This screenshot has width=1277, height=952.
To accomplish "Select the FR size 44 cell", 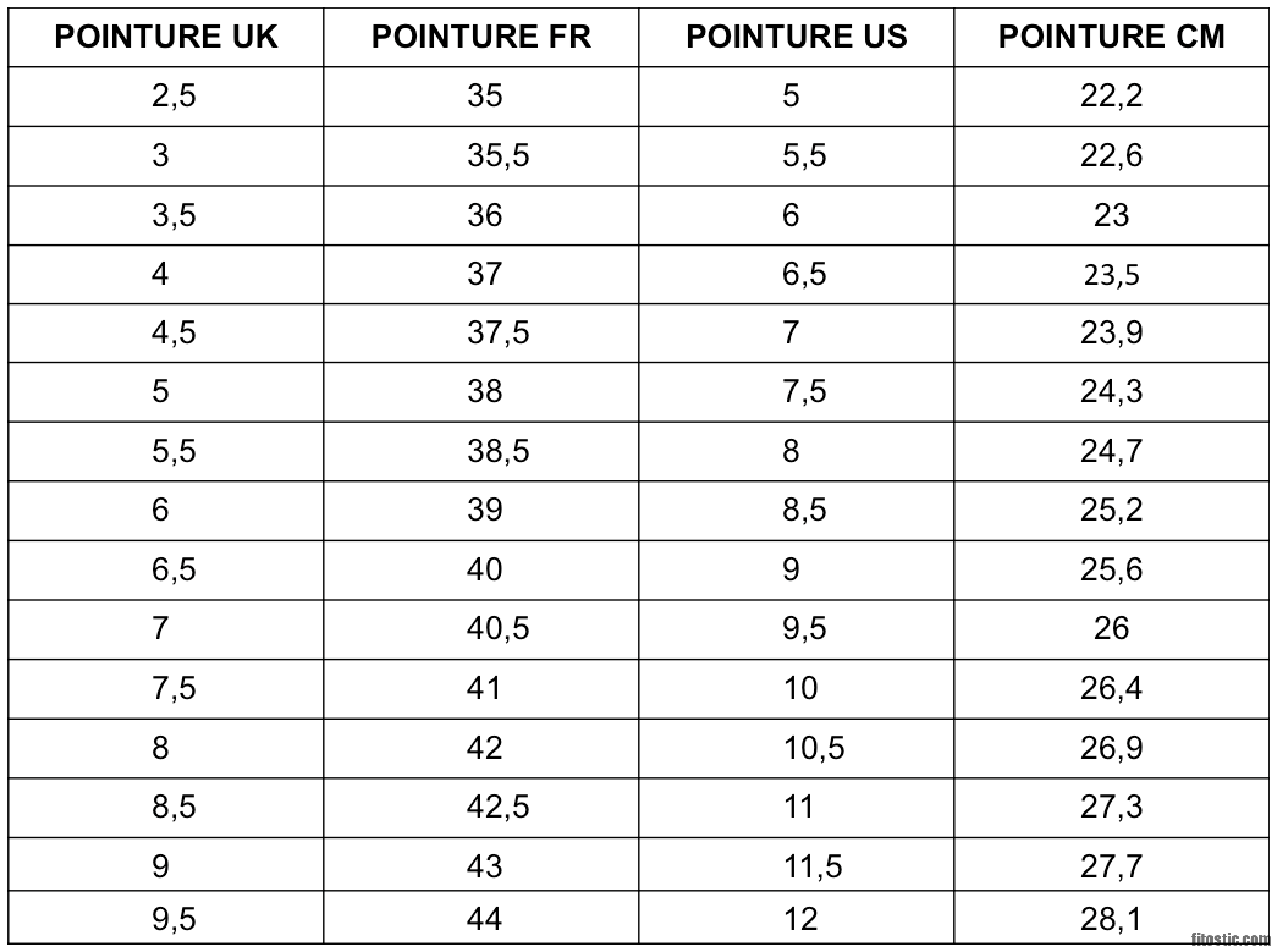I will [x=485, y=919].
